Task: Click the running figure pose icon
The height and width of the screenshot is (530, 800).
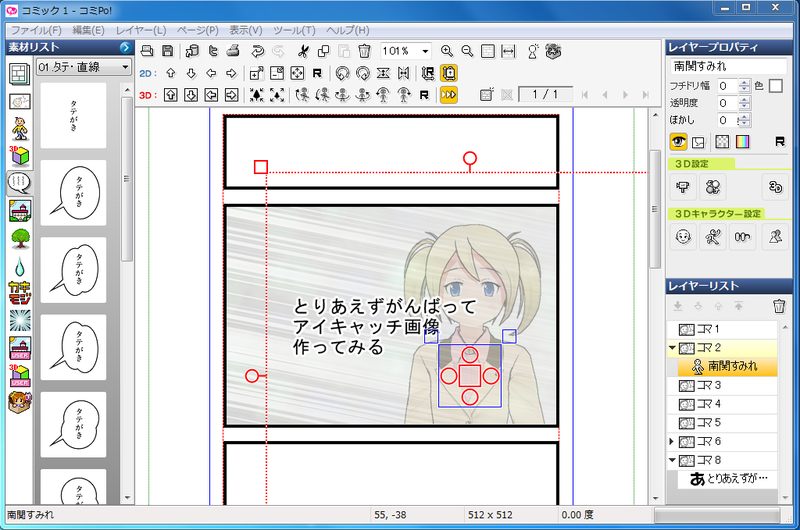Action: coord(713,237)
